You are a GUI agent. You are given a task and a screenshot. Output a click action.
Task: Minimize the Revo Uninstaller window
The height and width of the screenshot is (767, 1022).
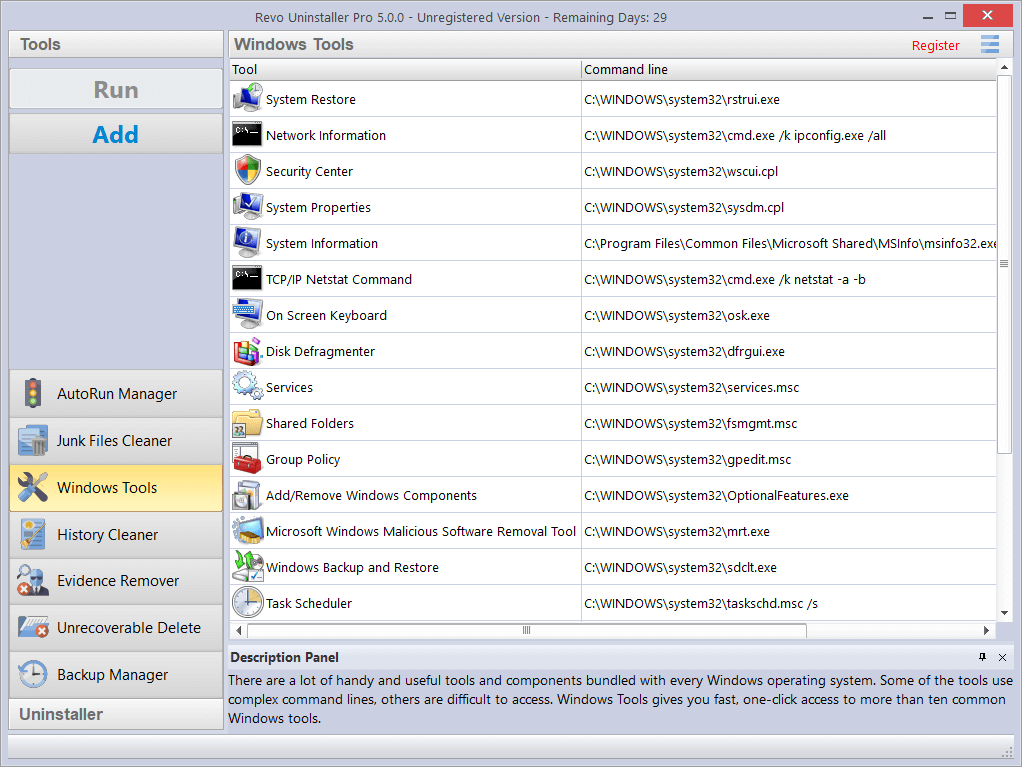coord(927,16)
